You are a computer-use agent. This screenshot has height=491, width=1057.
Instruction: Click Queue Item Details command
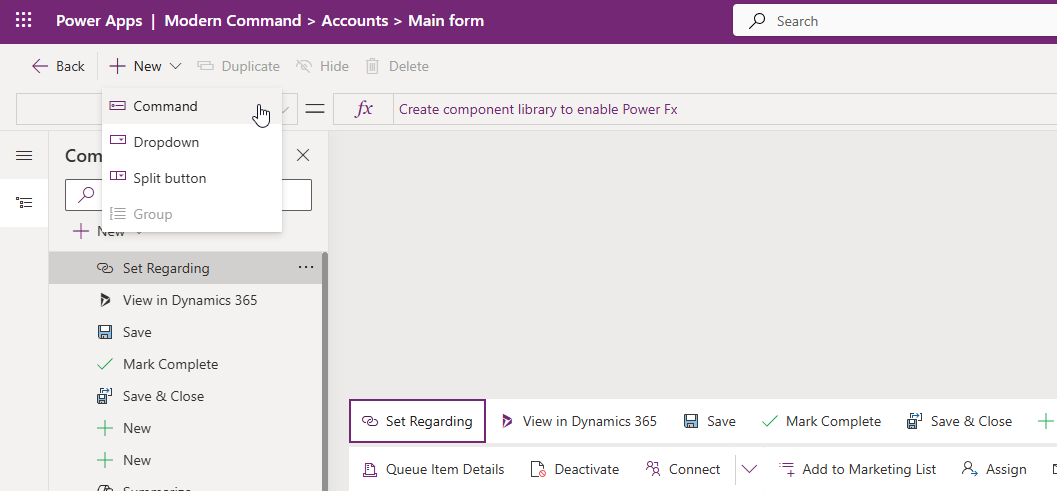433,469
